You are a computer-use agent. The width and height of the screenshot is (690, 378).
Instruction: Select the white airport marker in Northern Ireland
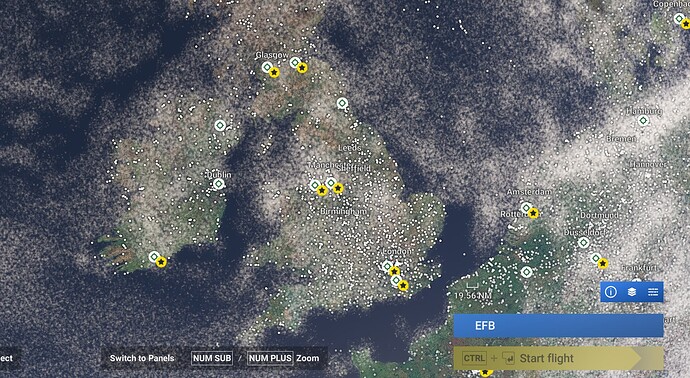(220, 125)
